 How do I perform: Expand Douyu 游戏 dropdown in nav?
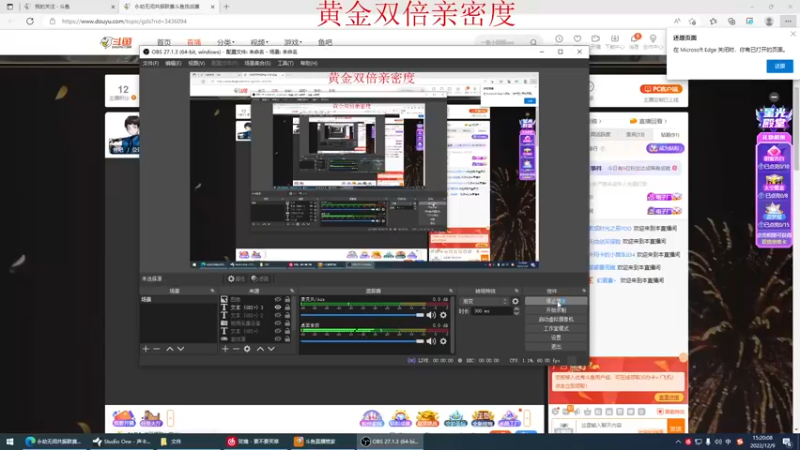point(293,42)
